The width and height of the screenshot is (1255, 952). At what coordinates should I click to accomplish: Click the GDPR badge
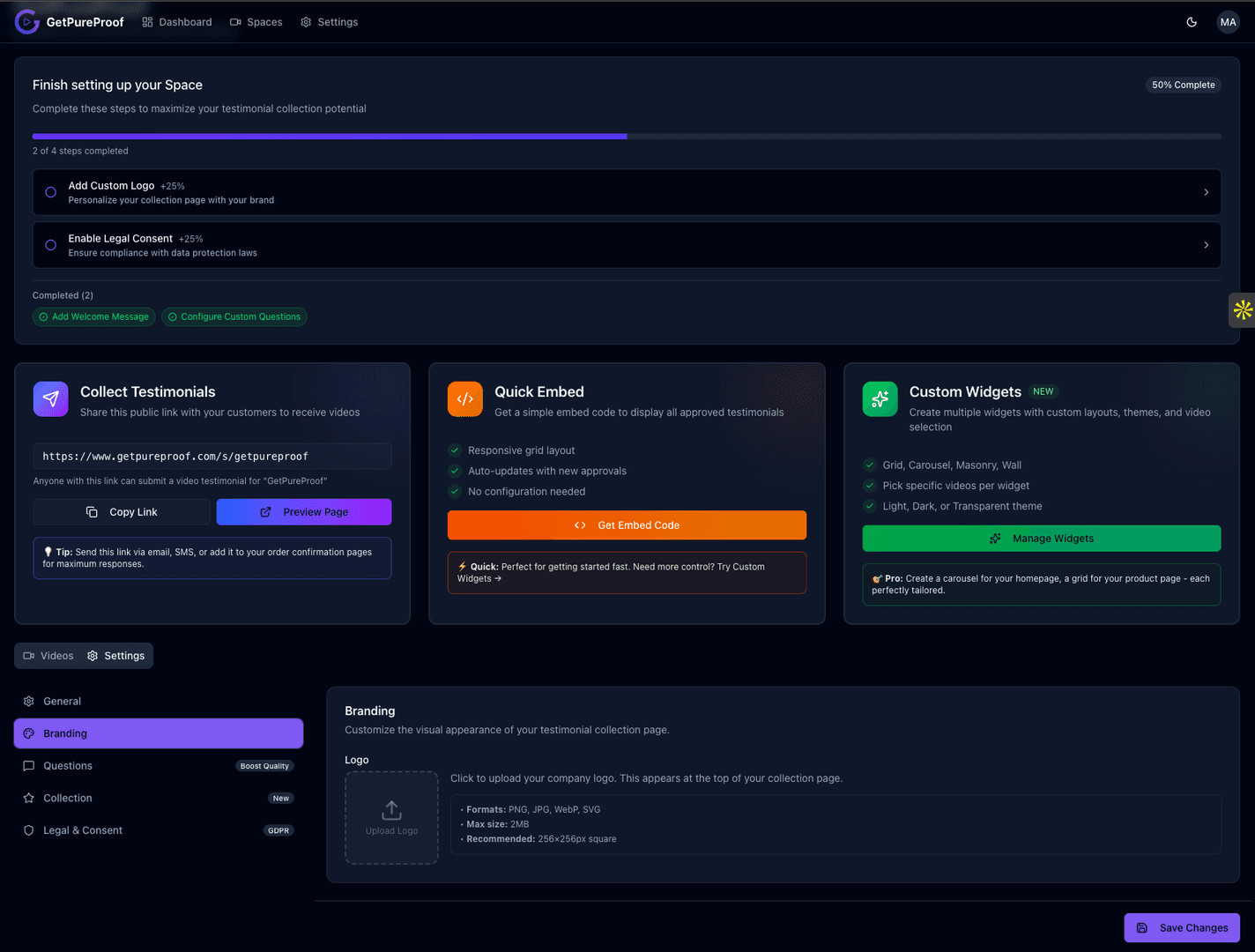(x=278, y=830)
